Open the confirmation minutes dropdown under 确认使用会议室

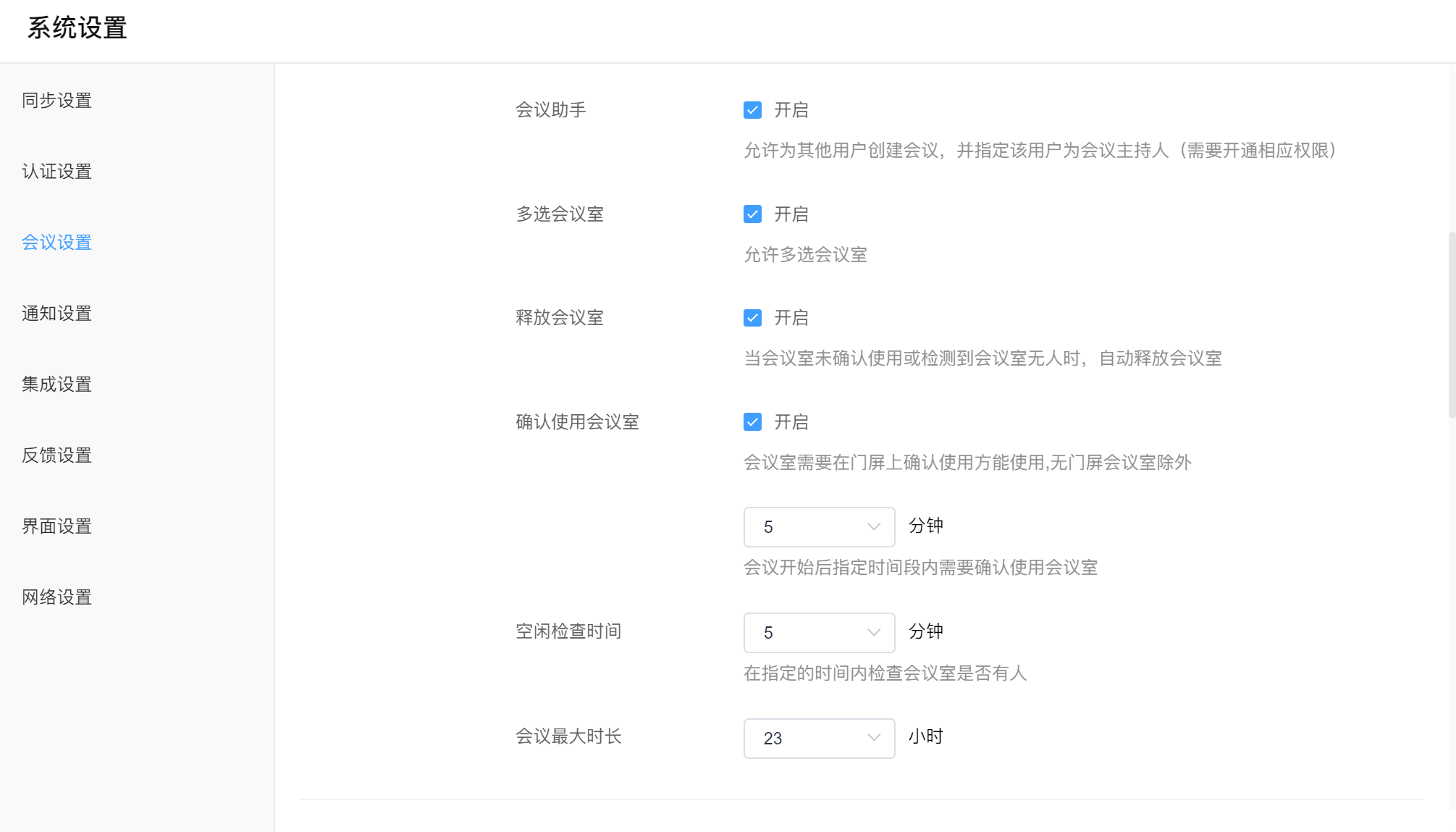[818, 527]
